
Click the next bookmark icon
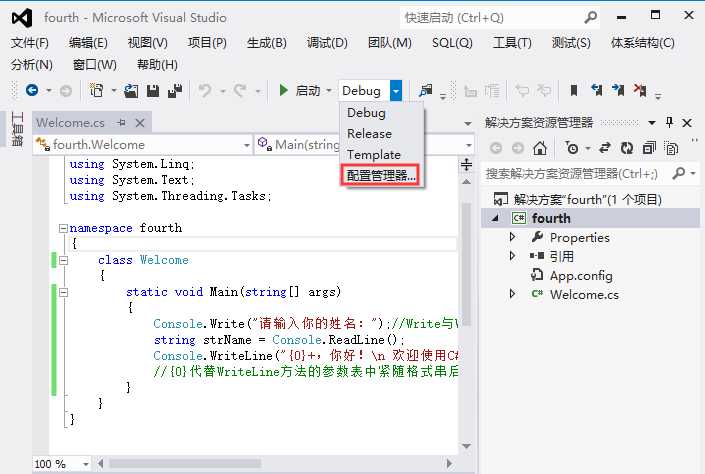tap(618, 91)
